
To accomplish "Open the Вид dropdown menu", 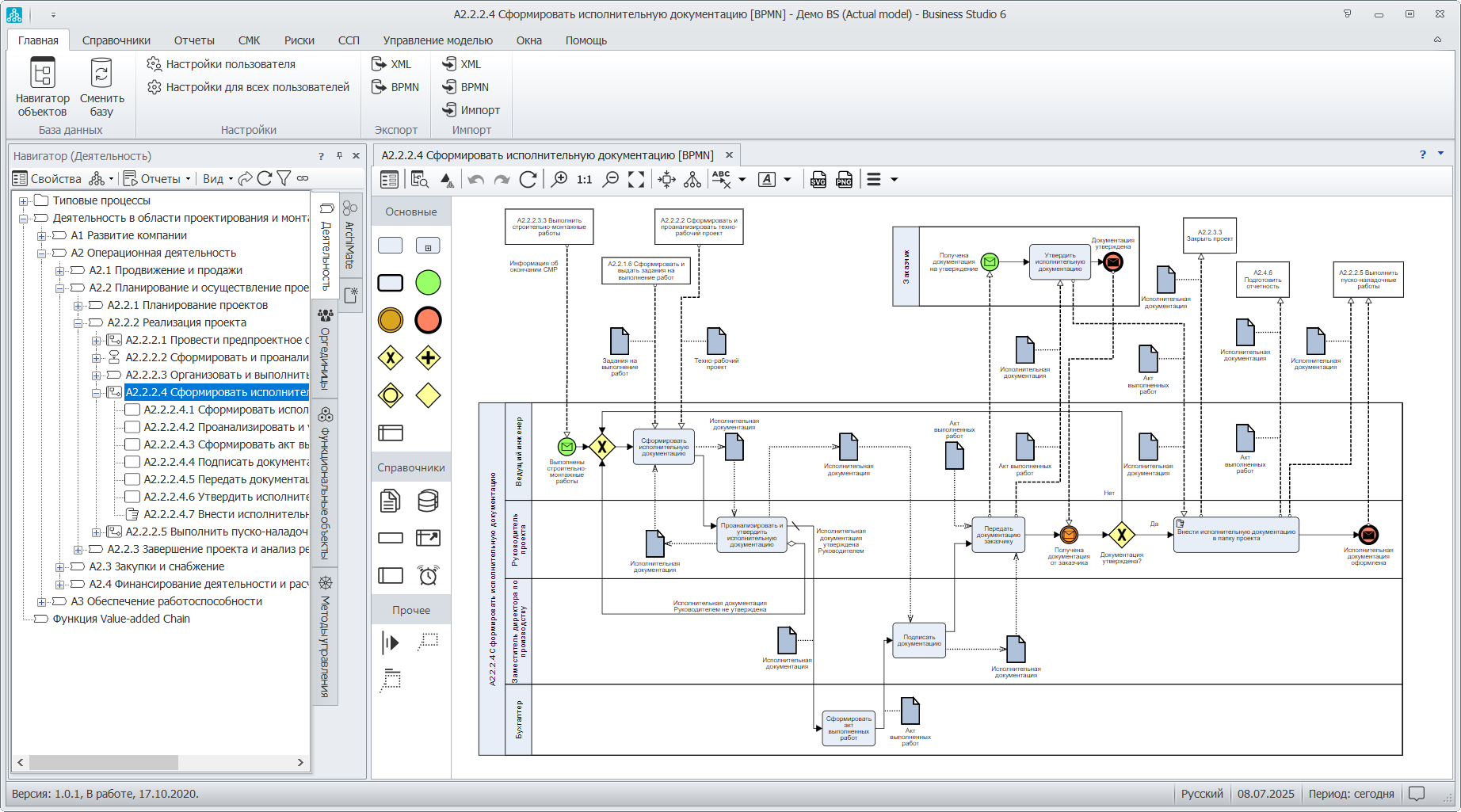I will (218, 179).
